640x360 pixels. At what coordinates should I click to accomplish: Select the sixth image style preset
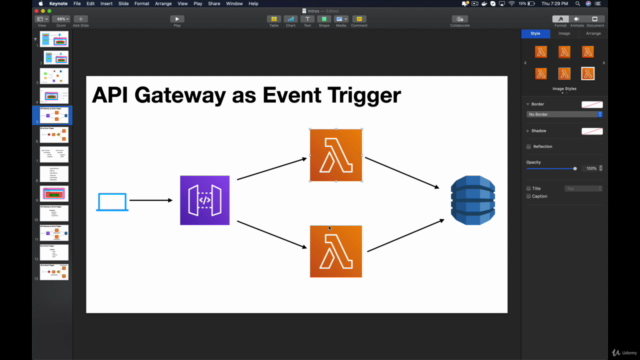point(588,74)
